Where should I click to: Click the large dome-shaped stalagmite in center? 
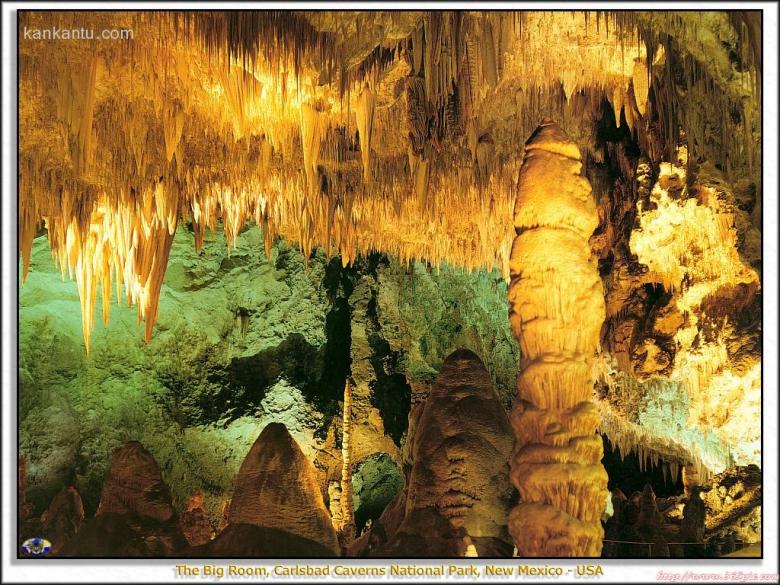460,440
